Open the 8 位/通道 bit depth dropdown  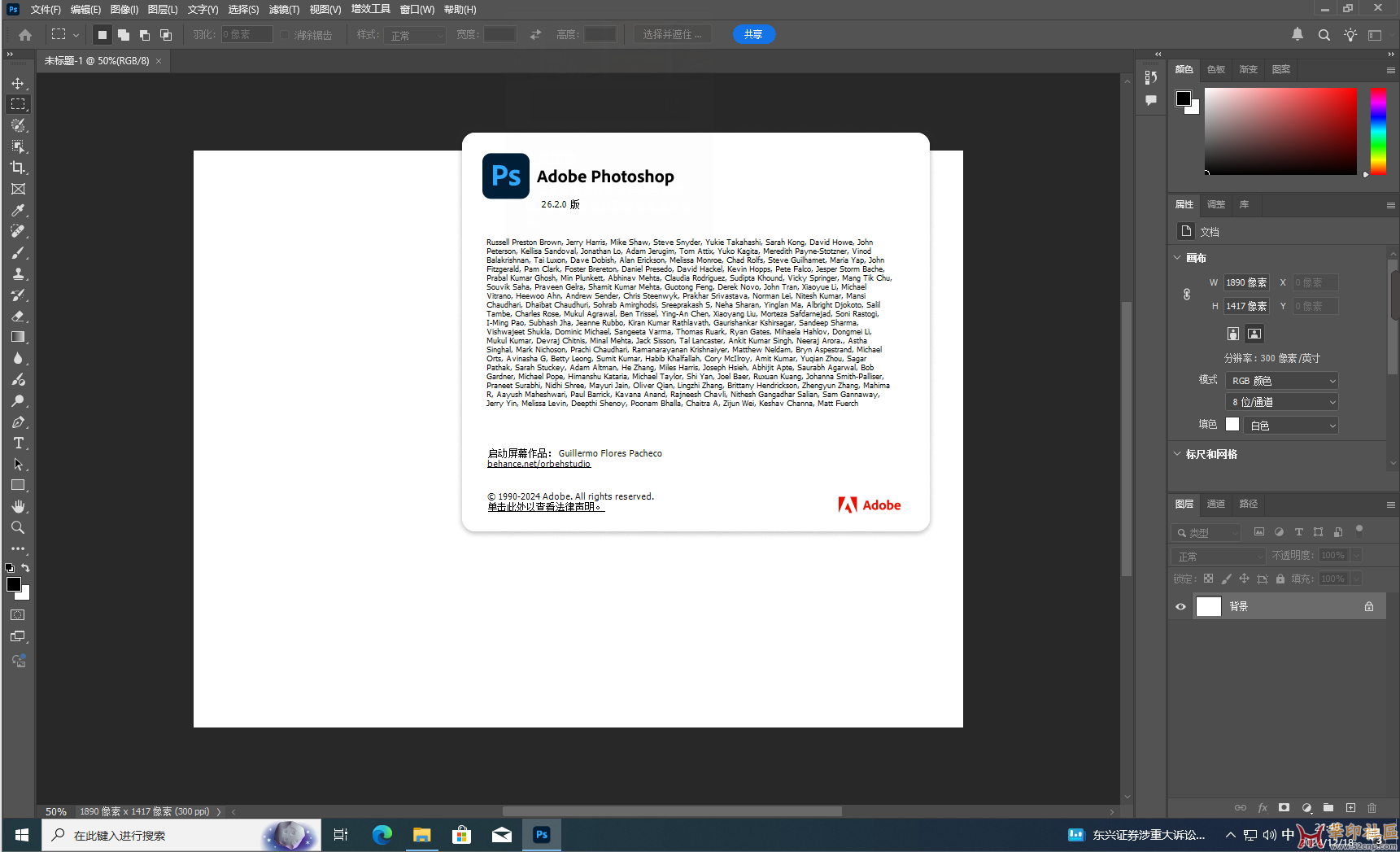pos(1281,402)
